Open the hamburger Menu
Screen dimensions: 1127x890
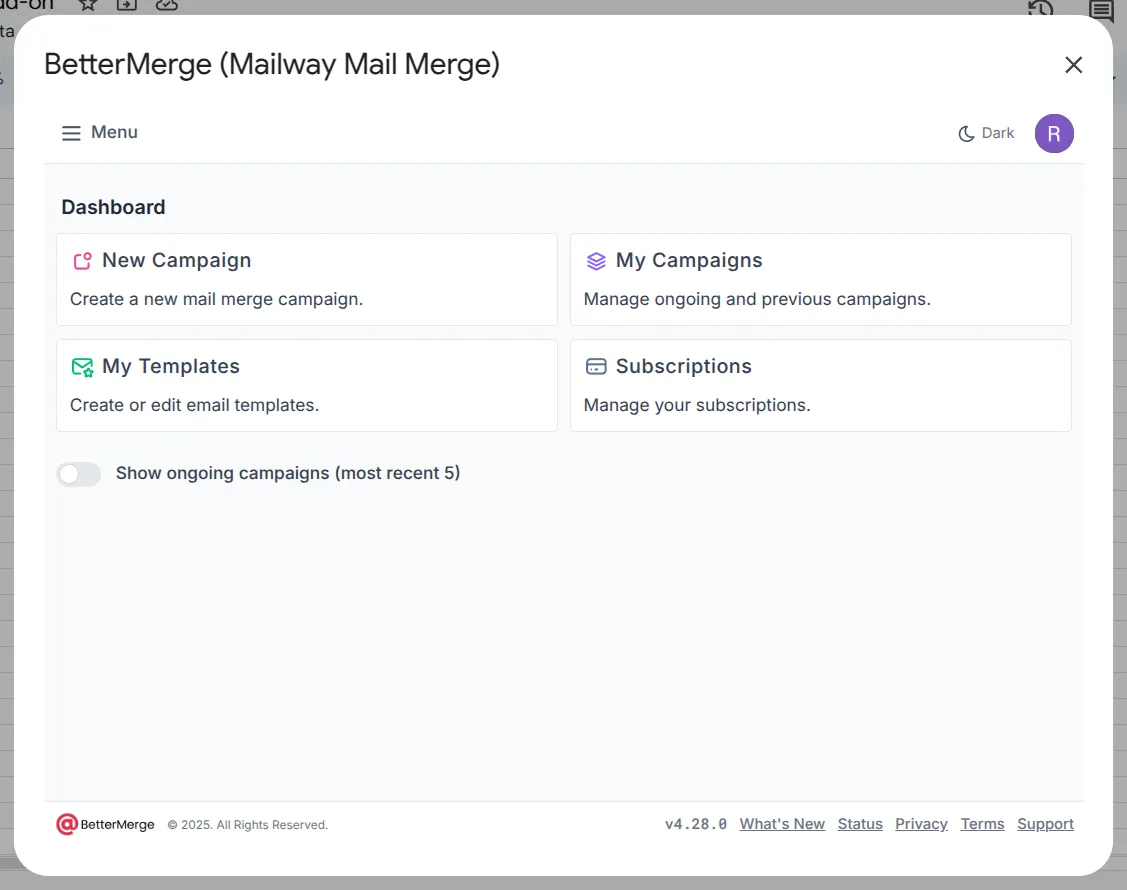click(x=70, y=132)
